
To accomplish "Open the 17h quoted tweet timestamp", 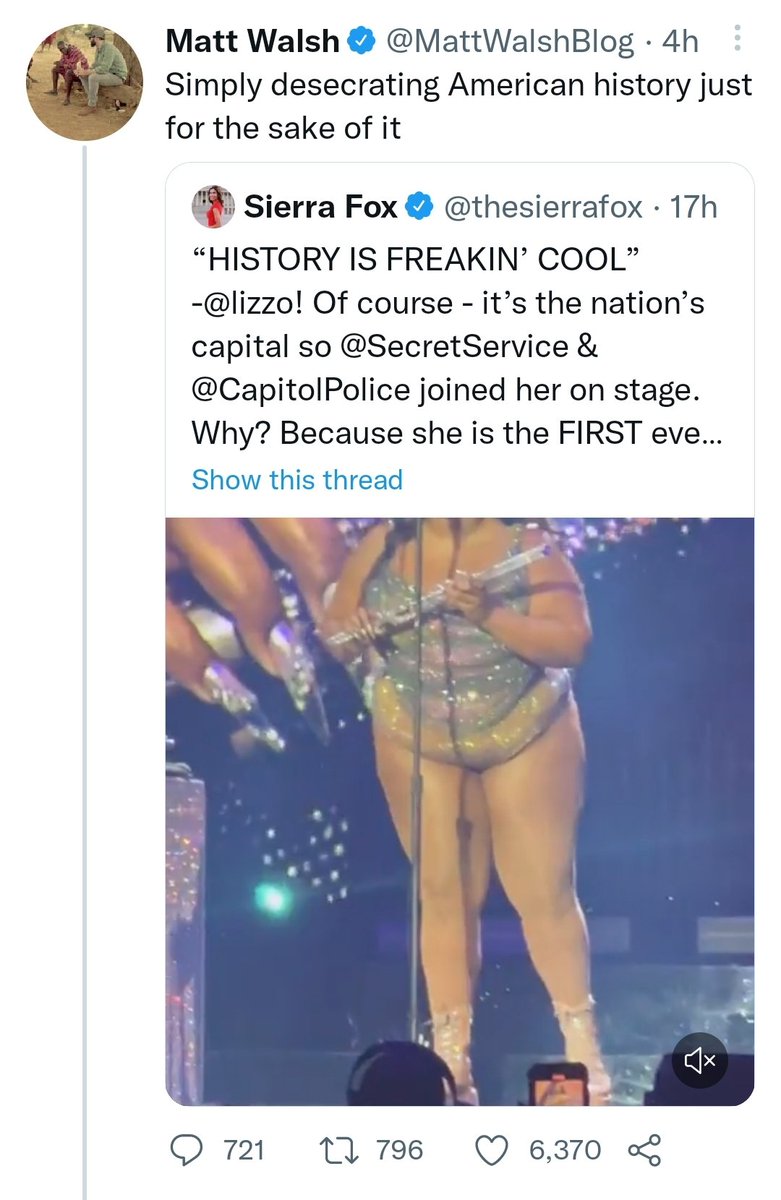I will [x=694, y=207].
